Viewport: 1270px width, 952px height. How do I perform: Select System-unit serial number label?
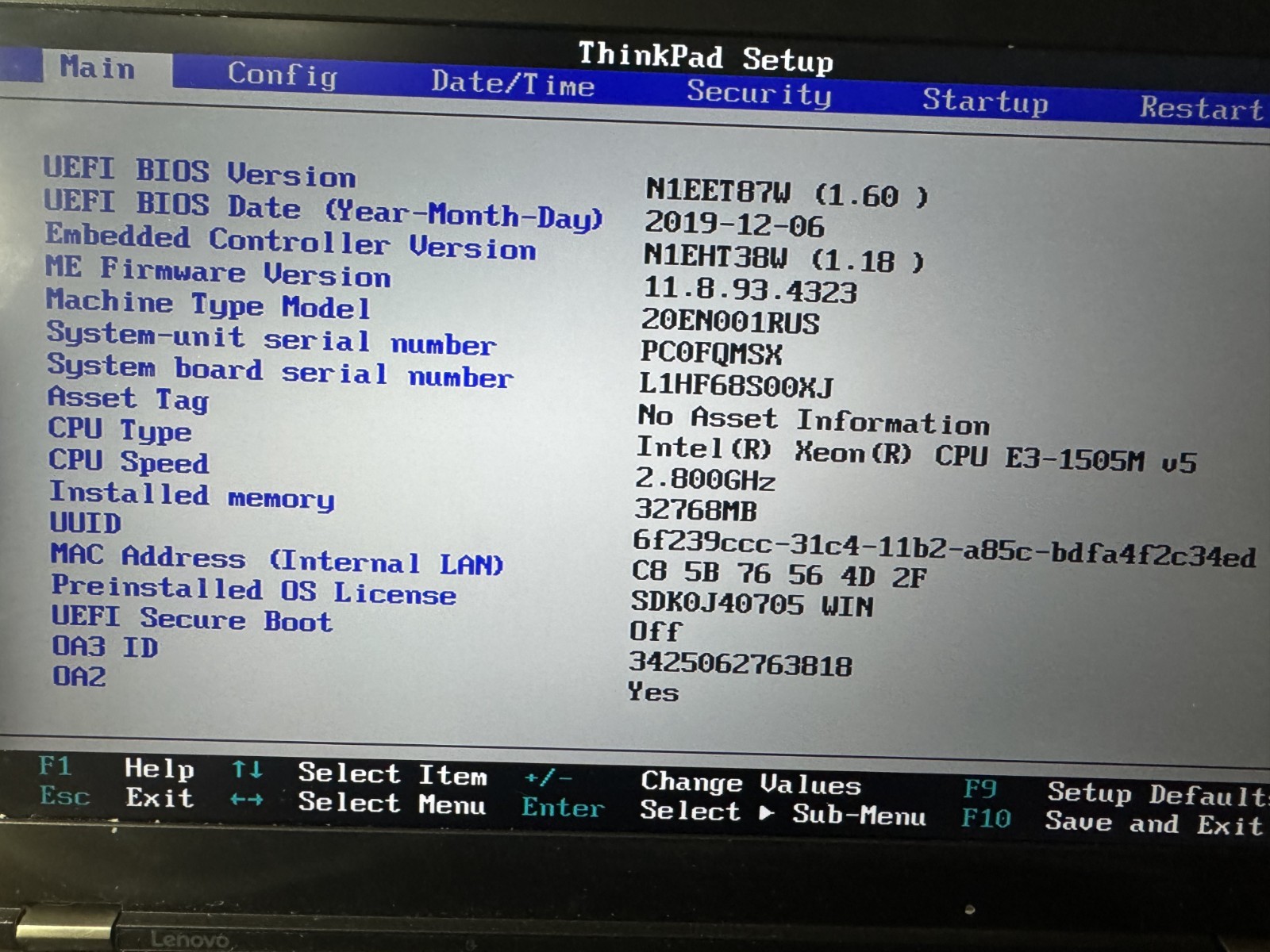pos(271,338)
